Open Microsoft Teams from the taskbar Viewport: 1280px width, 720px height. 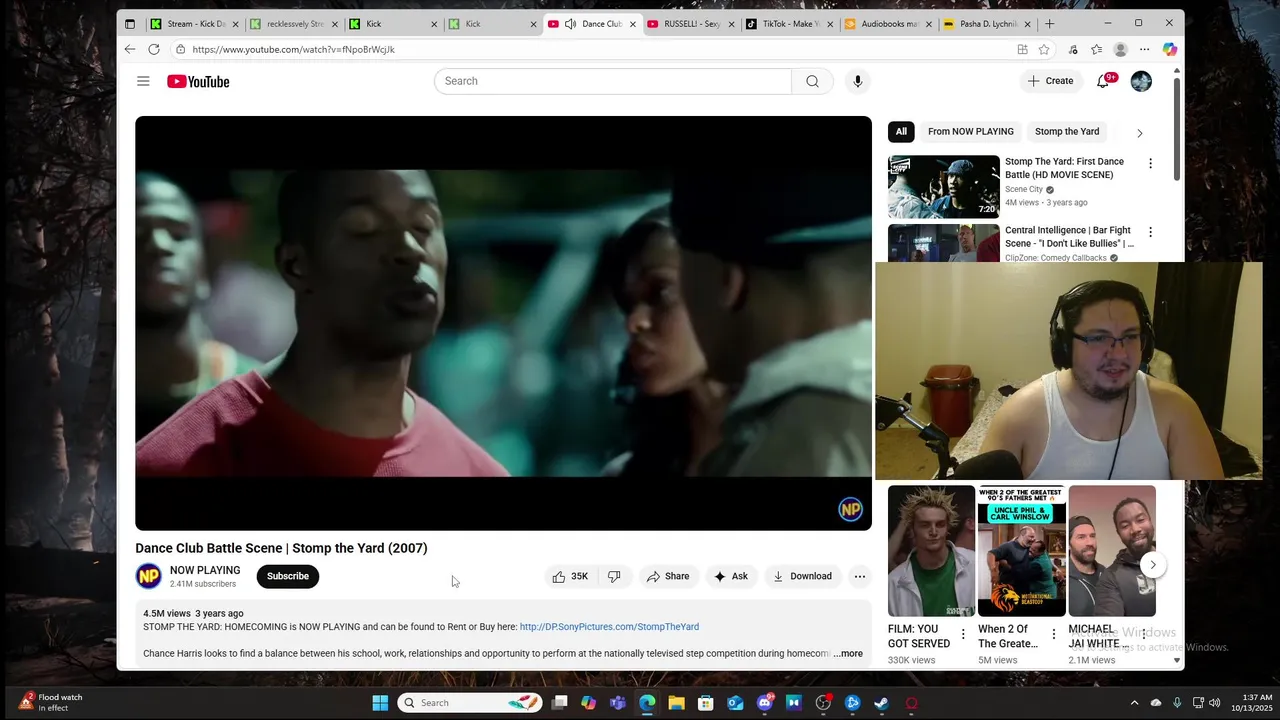pyautogui.click(x=618, y=703)
